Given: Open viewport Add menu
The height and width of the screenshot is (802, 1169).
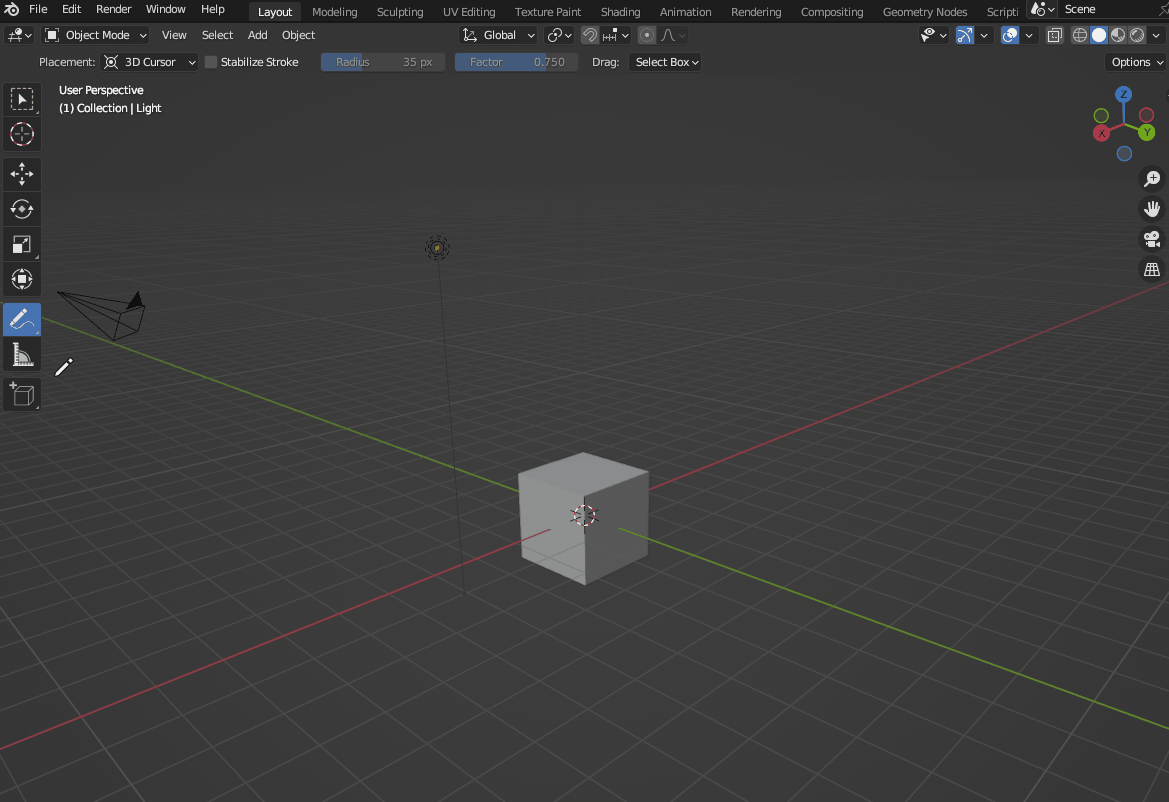Looking at the screenshot, I should (257, 35).
